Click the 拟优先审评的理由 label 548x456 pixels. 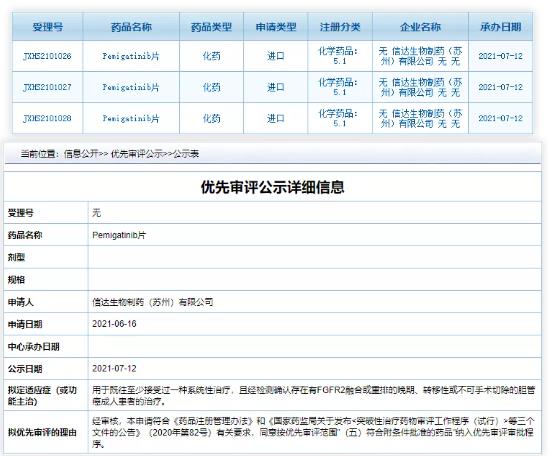(42, 432)
